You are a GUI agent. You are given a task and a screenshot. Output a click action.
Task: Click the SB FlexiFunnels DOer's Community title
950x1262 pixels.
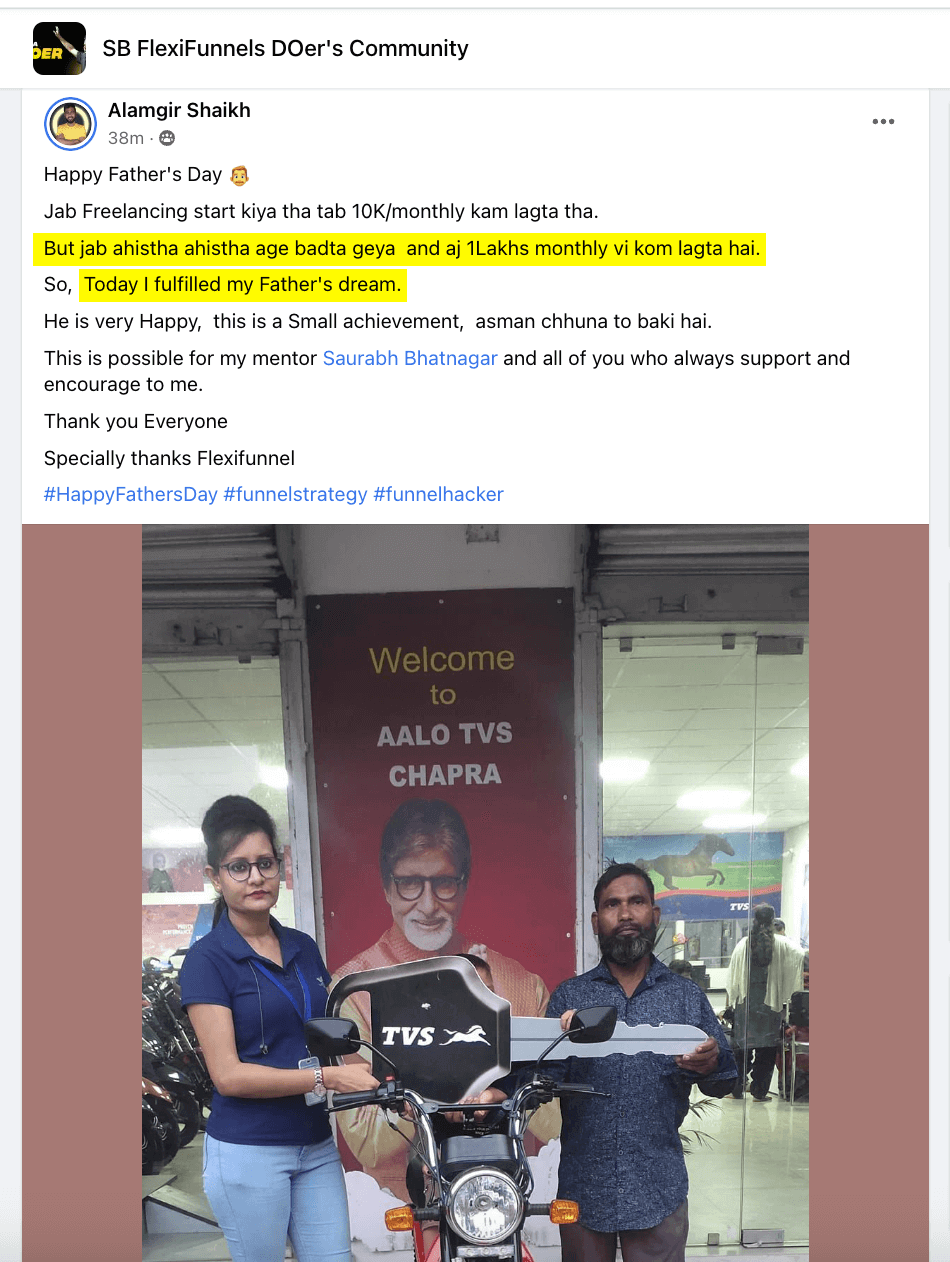[x=285, y=48]
